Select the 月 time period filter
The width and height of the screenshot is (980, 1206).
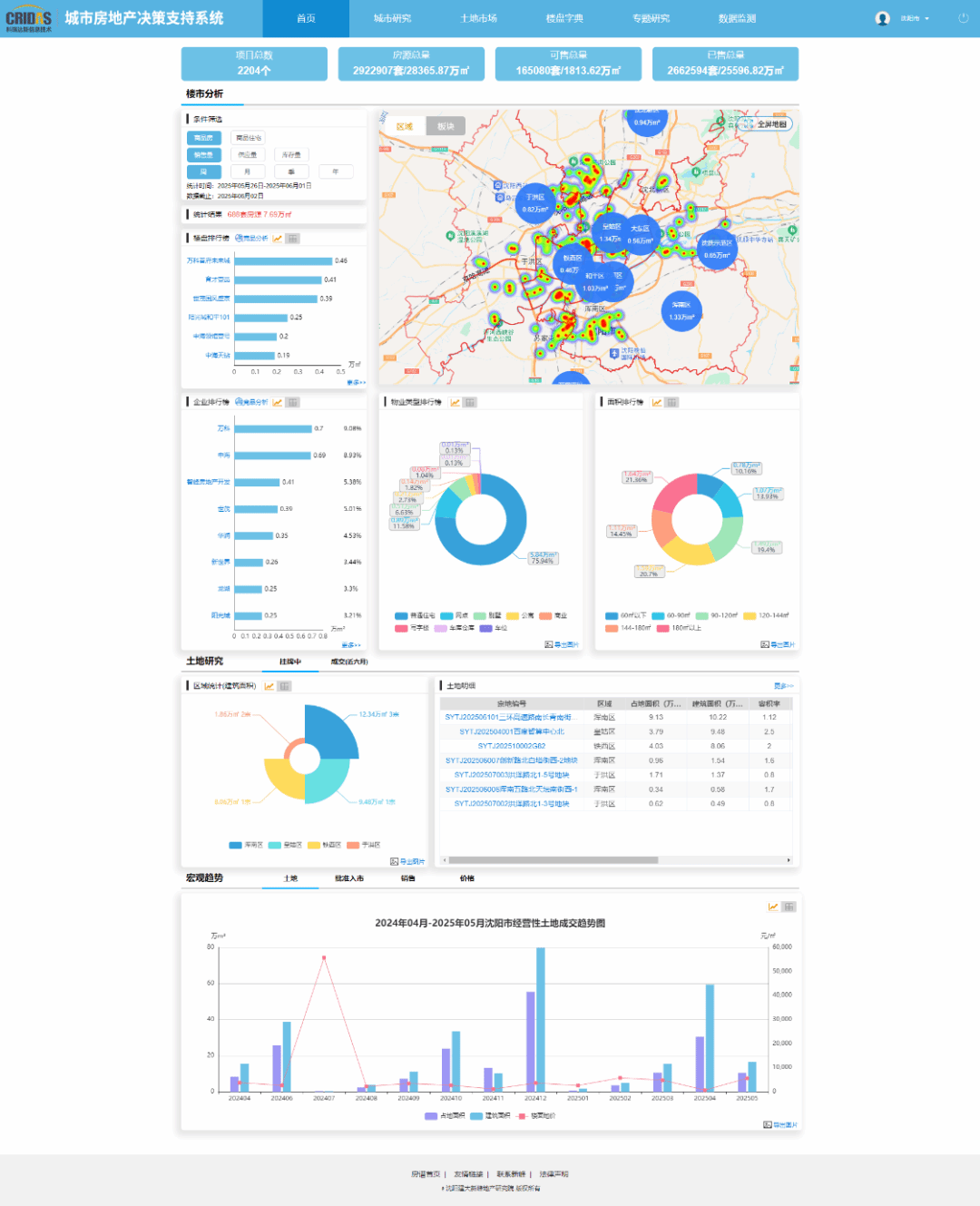point(247,172)
